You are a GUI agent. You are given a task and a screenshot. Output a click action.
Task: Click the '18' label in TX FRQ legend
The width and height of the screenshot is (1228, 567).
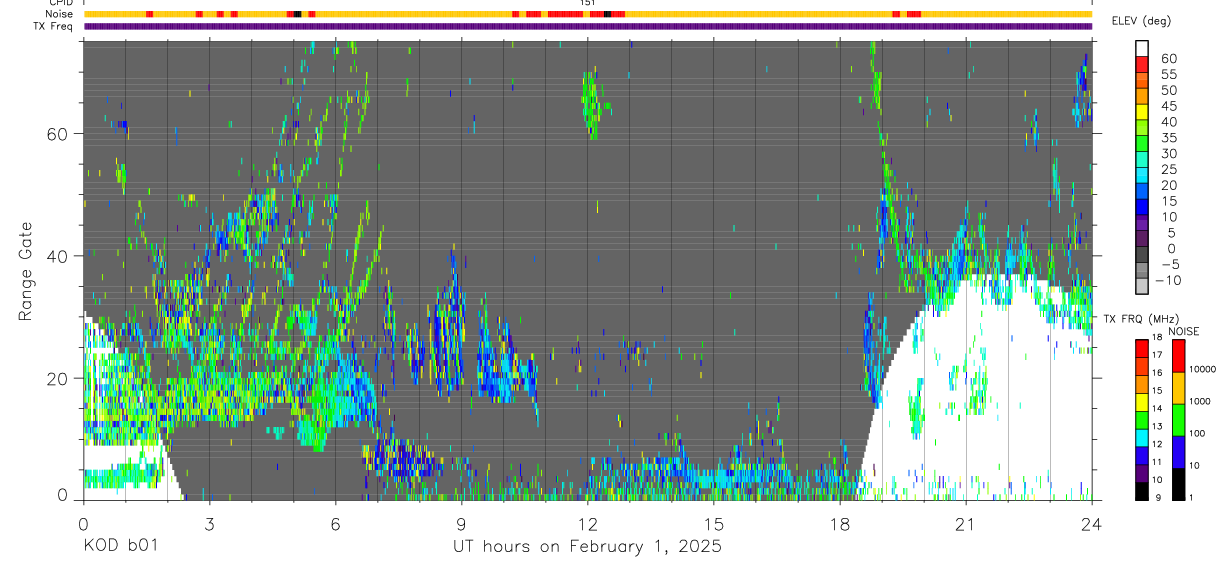tap(1157, 337)
